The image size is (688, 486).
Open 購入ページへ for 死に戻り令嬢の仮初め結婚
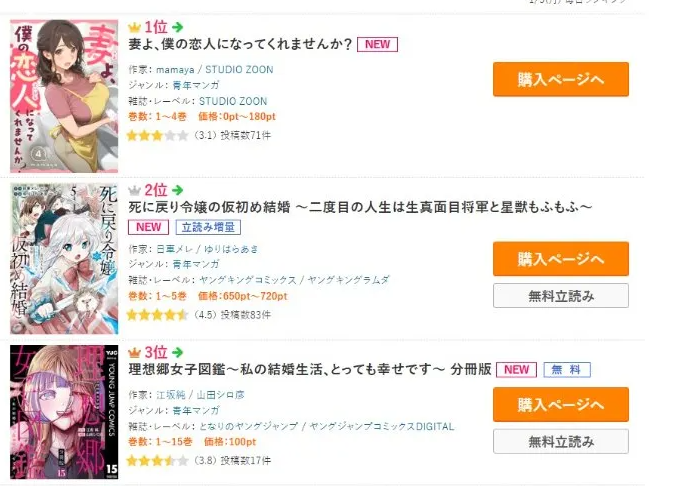coord(561,259)
